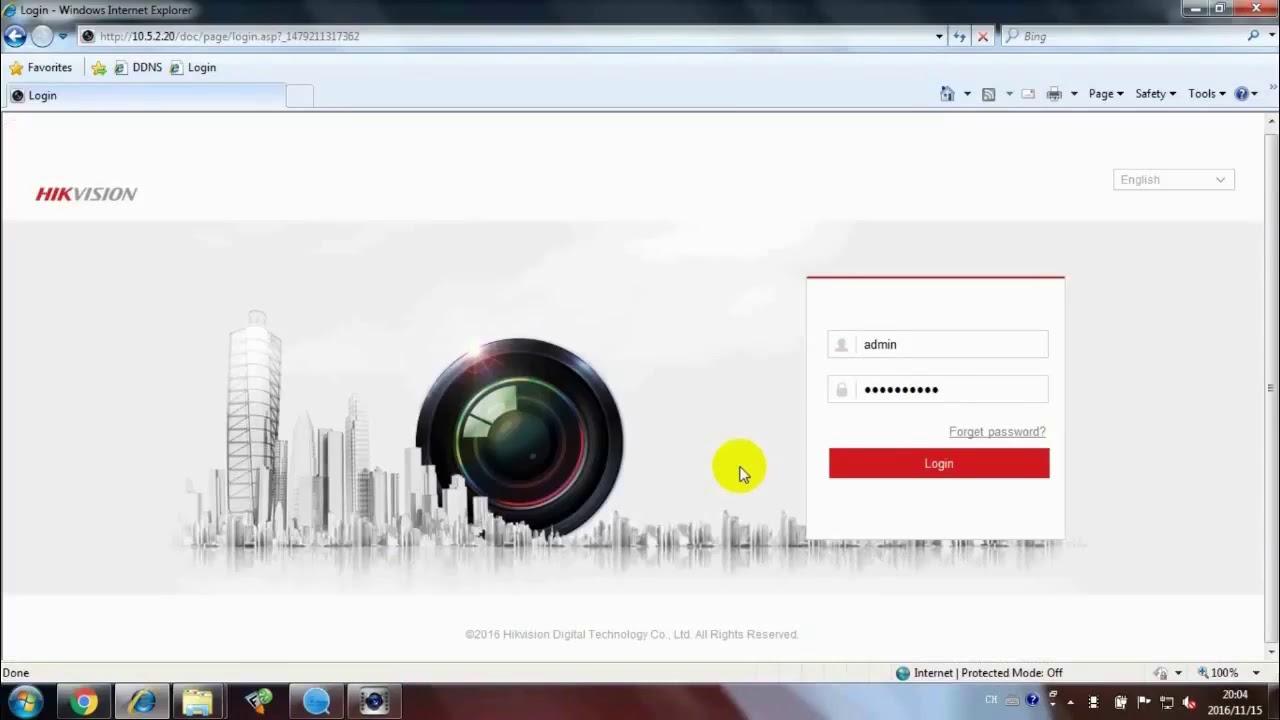Screen dimensions: 1280x720
Task: Click the network connection tray icon
Action: pos(1166,702)
